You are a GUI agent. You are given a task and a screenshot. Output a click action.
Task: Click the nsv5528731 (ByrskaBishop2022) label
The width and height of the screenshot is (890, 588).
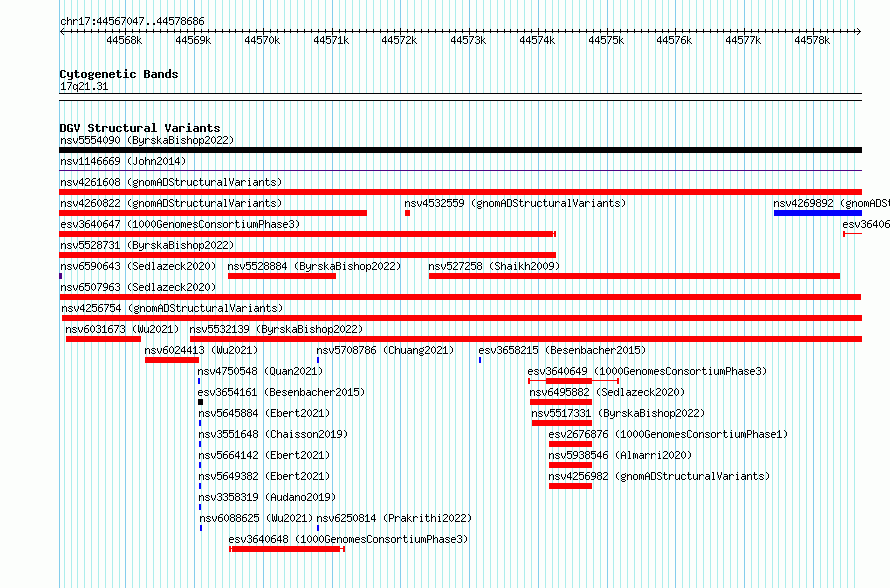147,245
